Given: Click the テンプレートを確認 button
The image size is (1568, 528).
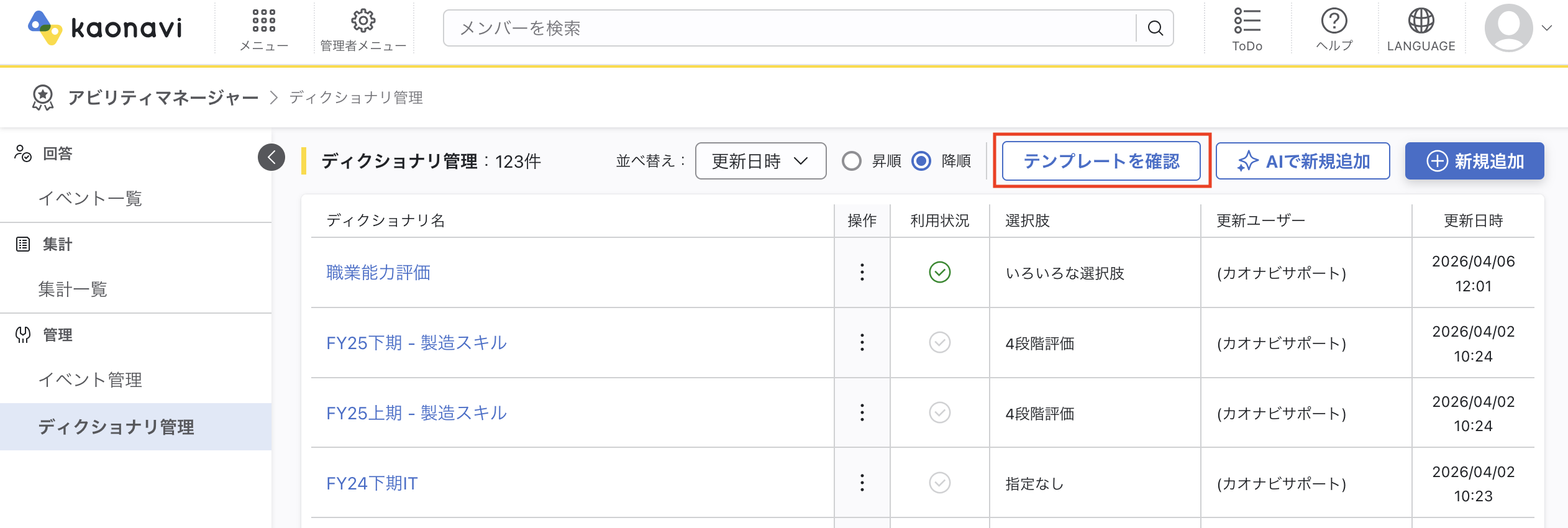Looking at the screenshot, I should (1101, 161).
